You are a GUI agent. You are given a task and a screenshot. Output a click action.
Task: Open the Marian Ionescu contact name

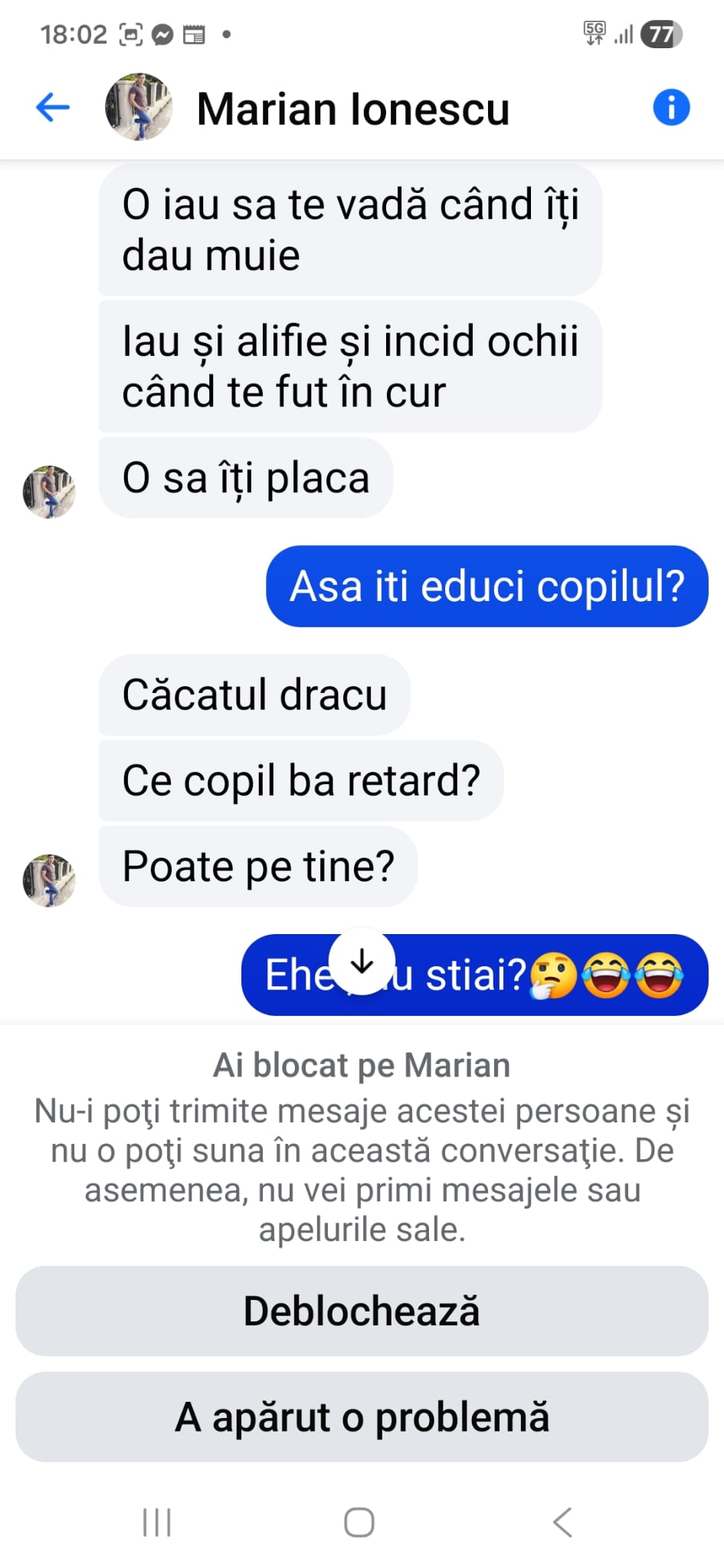(353, 109)
